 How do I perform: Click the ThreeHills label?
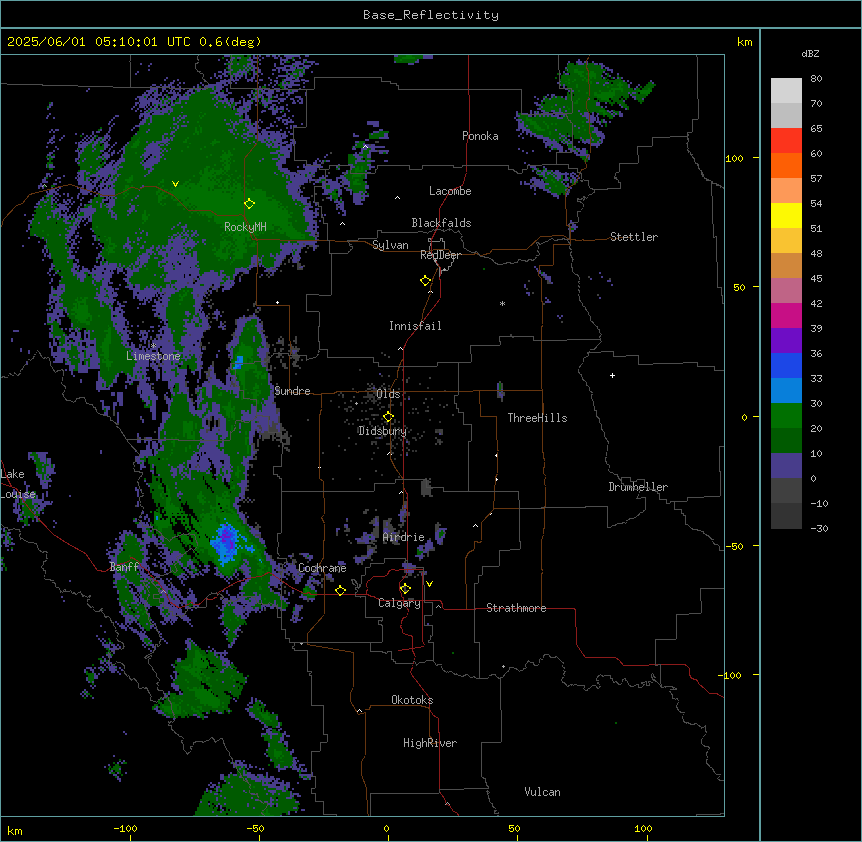pos(537,418)
